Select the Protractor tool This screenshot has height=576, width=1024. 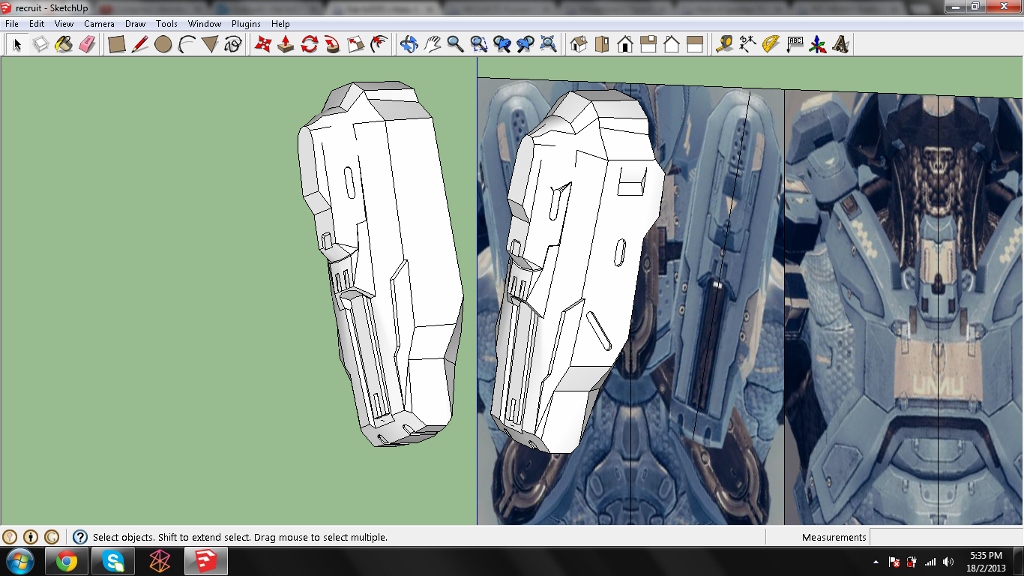pos(771,44)
